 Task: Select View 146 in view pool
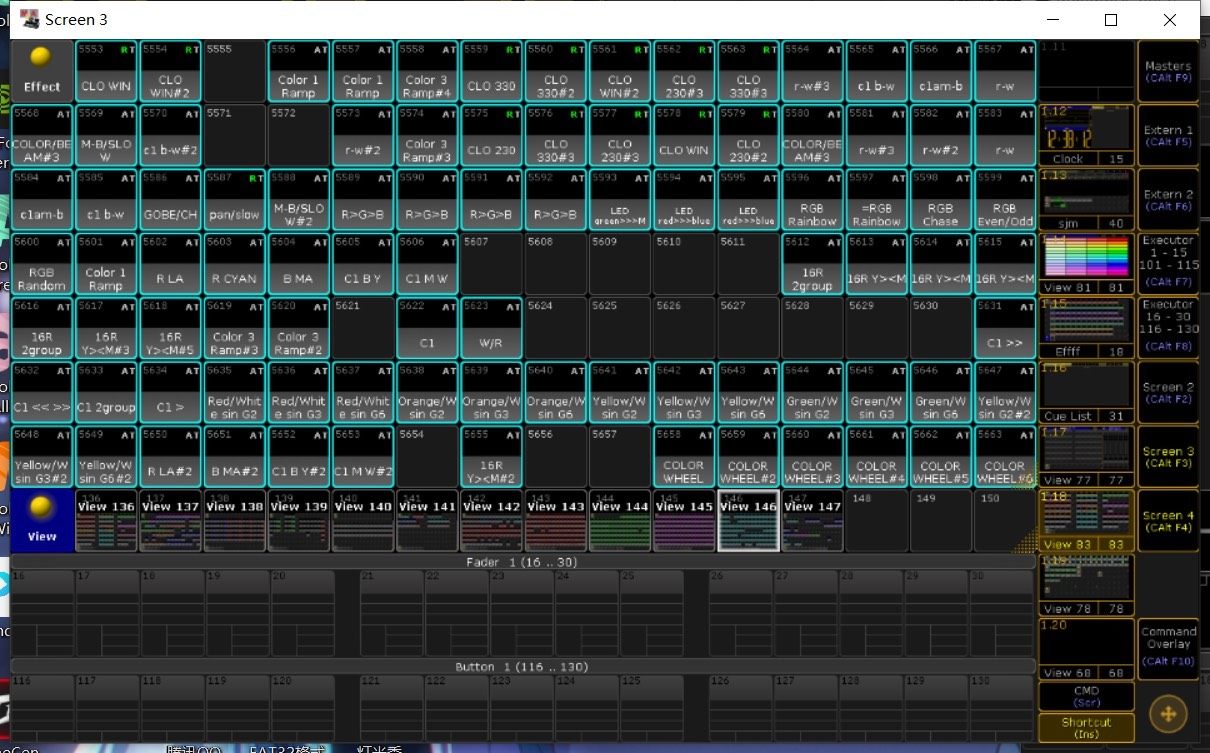click(749, 521)
